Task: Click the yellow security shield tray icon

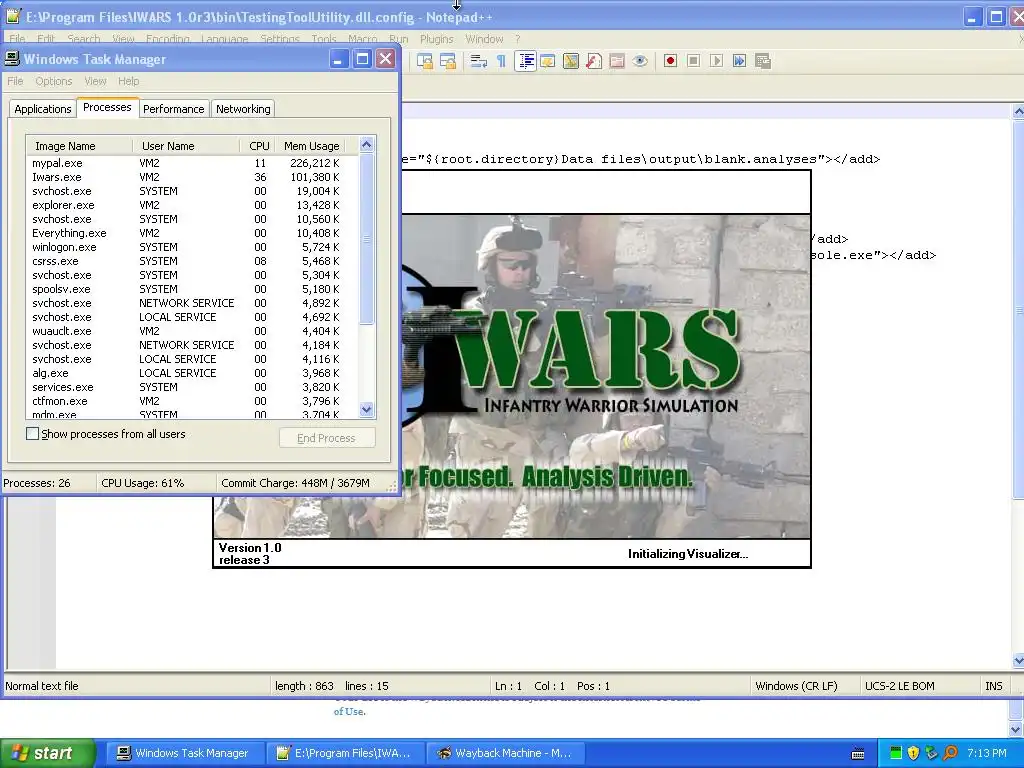Action: click(x=914, y=753)
